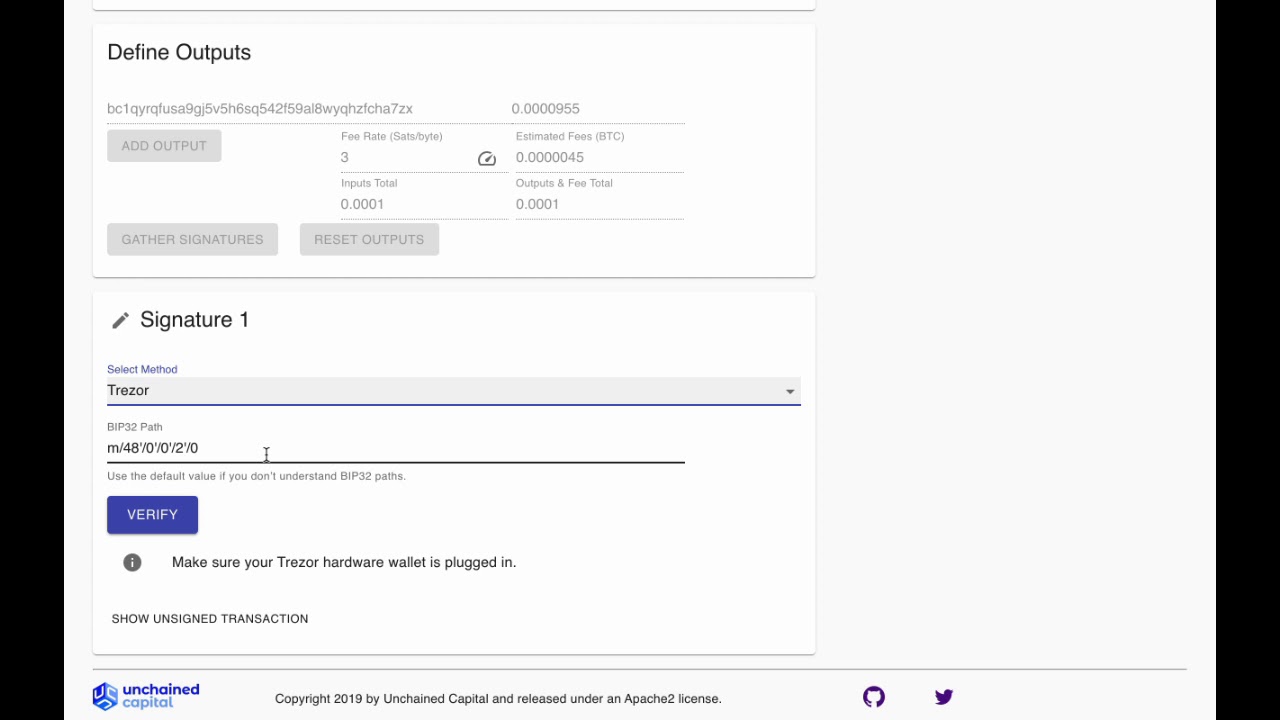Click the RESET OUTPUTS button
This screenshot has height=720, width=1280.
pos(369,239)
